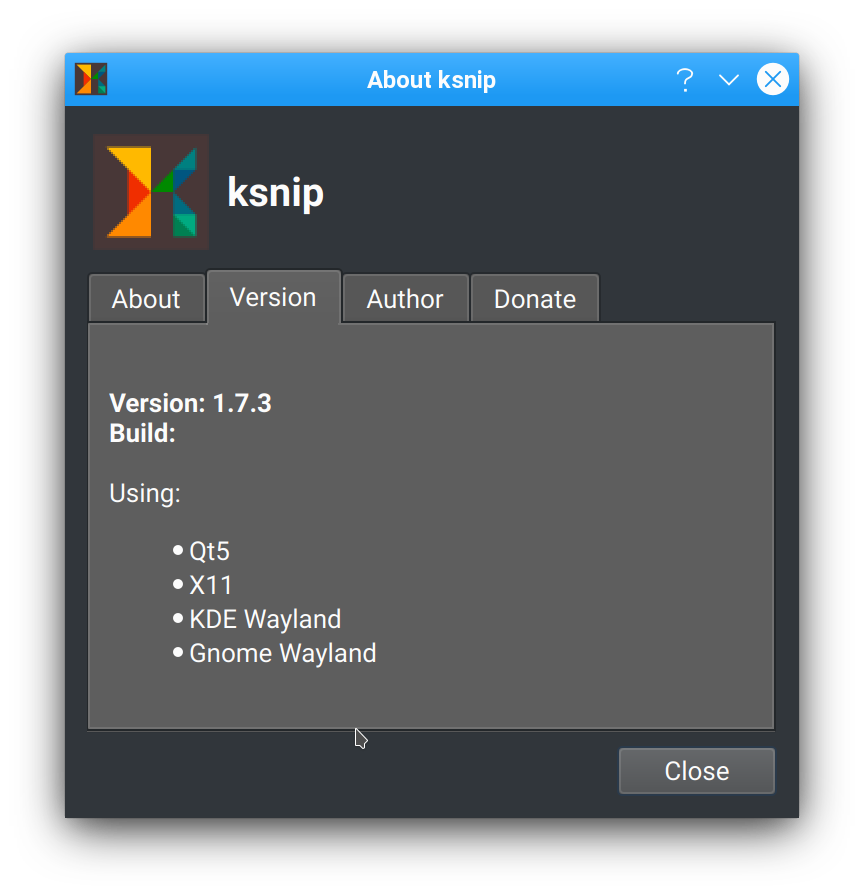Open context-sensitive help via the question mark icon
This screenshot has height=895, width=864.
[x=685, y=79]
